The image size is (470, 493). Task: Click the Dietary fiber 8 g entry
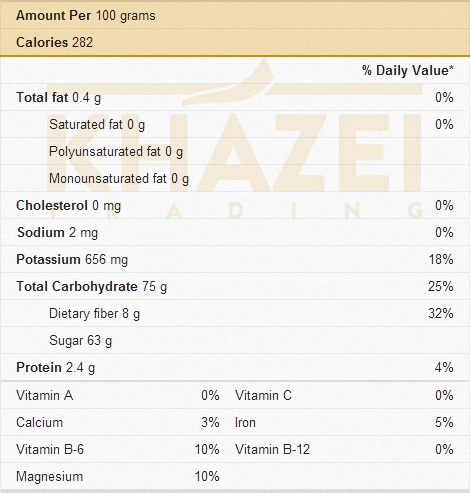(94, 314)
